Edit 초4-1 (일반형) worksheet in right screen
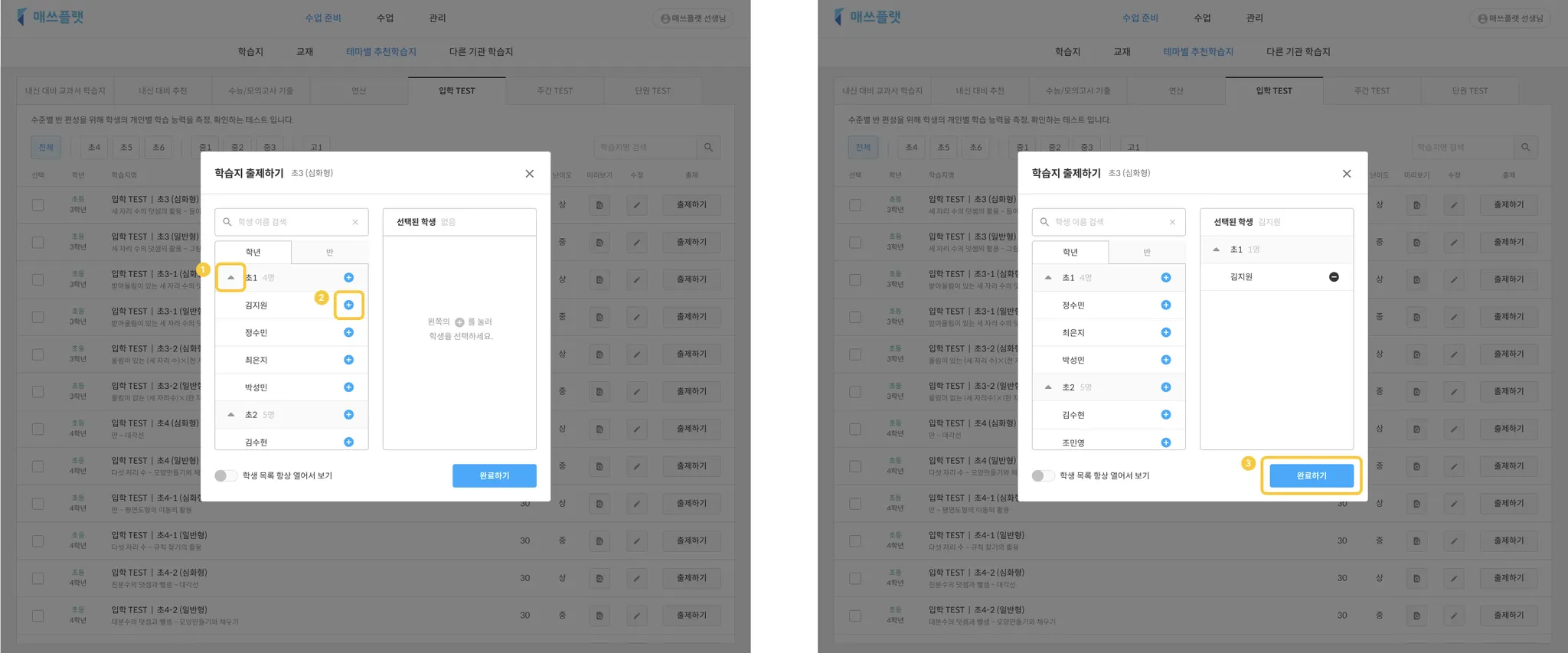Screen dimensions: 1568x653 click(x=1453, y=540)
